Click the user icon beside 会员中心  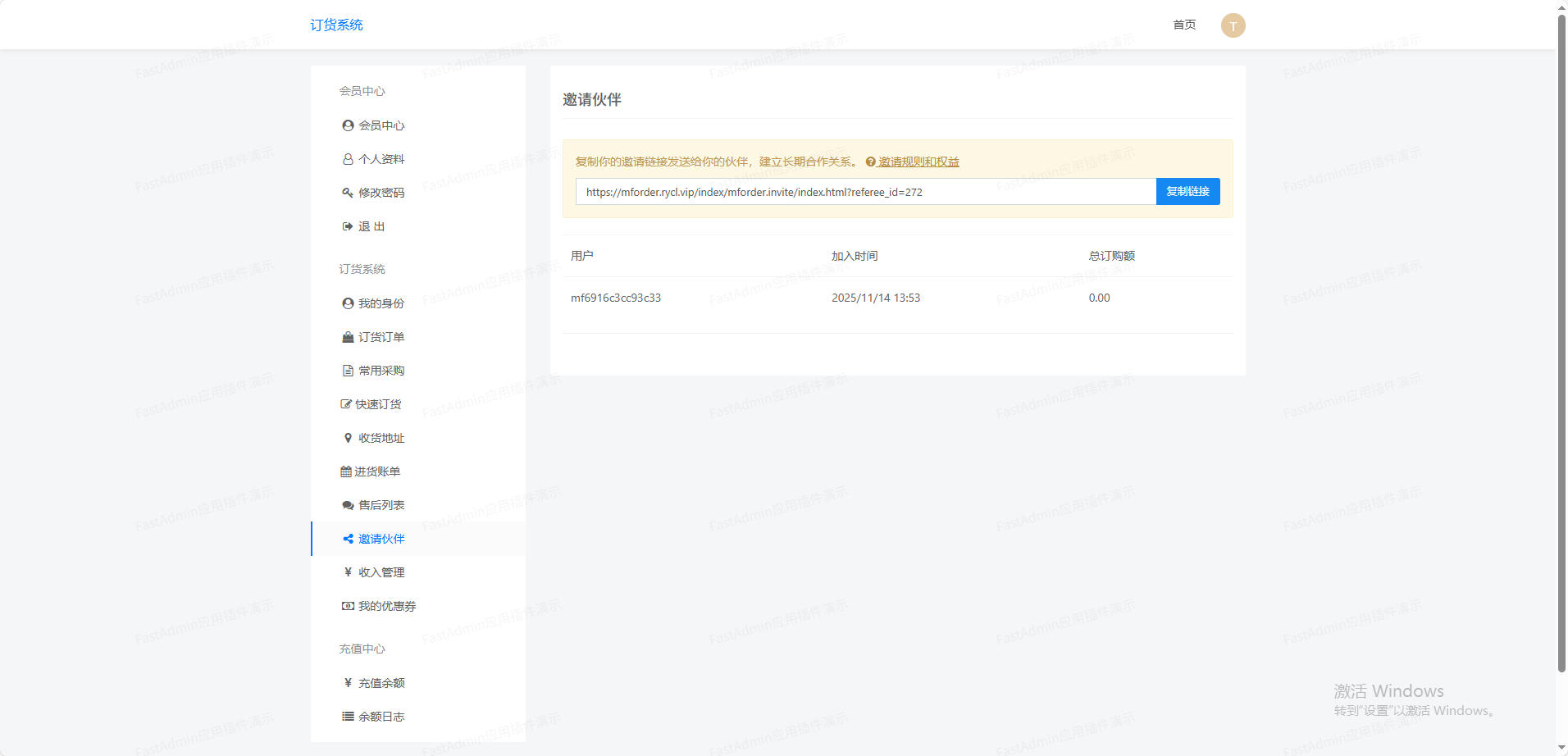click(348, 125)
